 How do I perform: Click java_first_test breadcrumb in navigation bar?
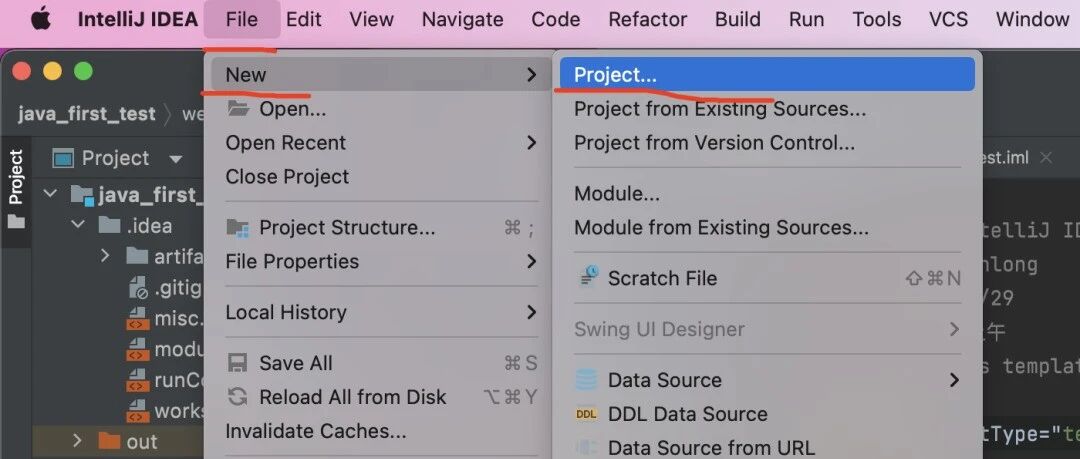87,114
